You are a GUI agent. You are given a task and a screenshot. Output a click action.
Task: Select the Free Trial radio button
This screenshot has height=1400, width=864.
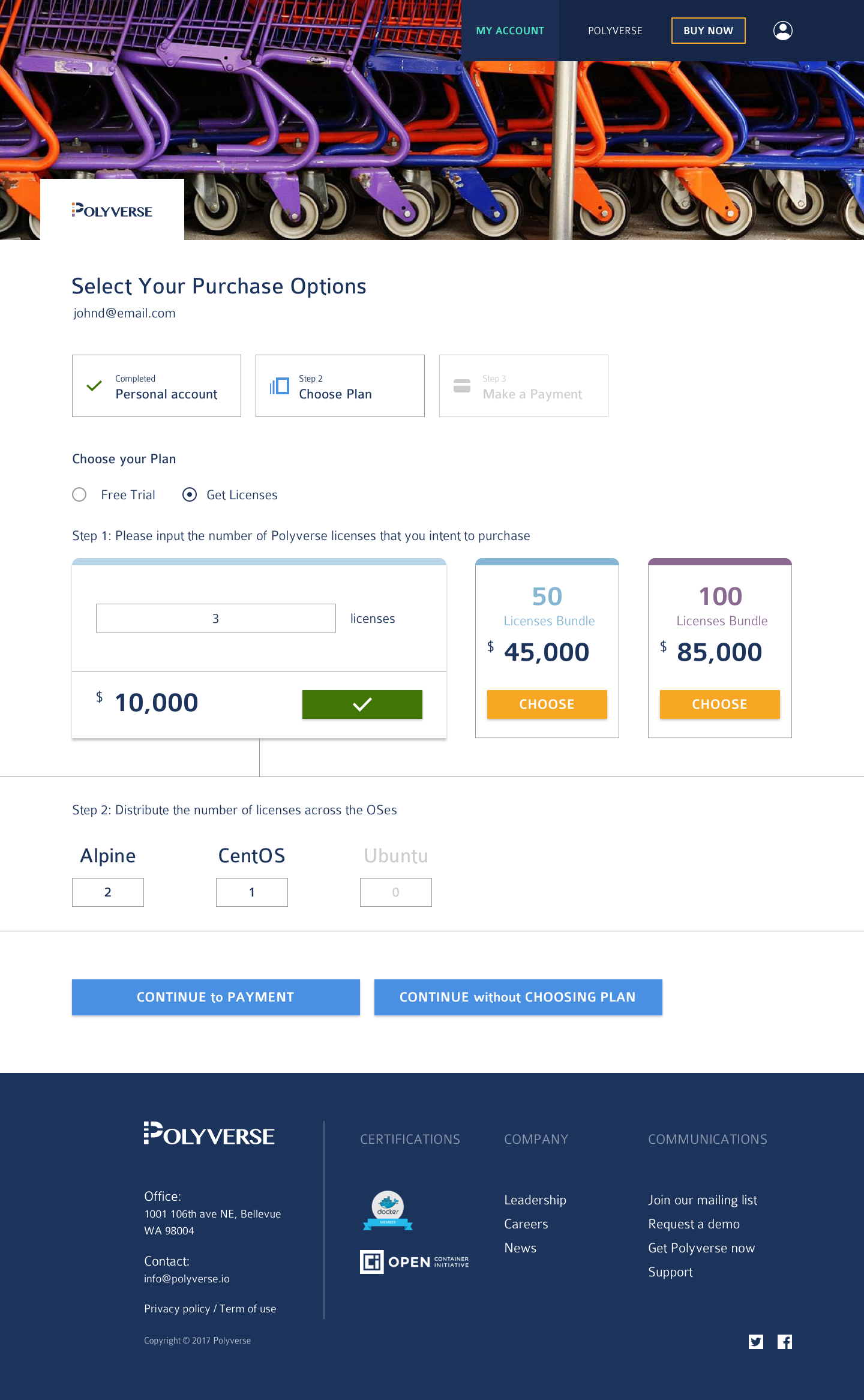click(x=79, y=494)
